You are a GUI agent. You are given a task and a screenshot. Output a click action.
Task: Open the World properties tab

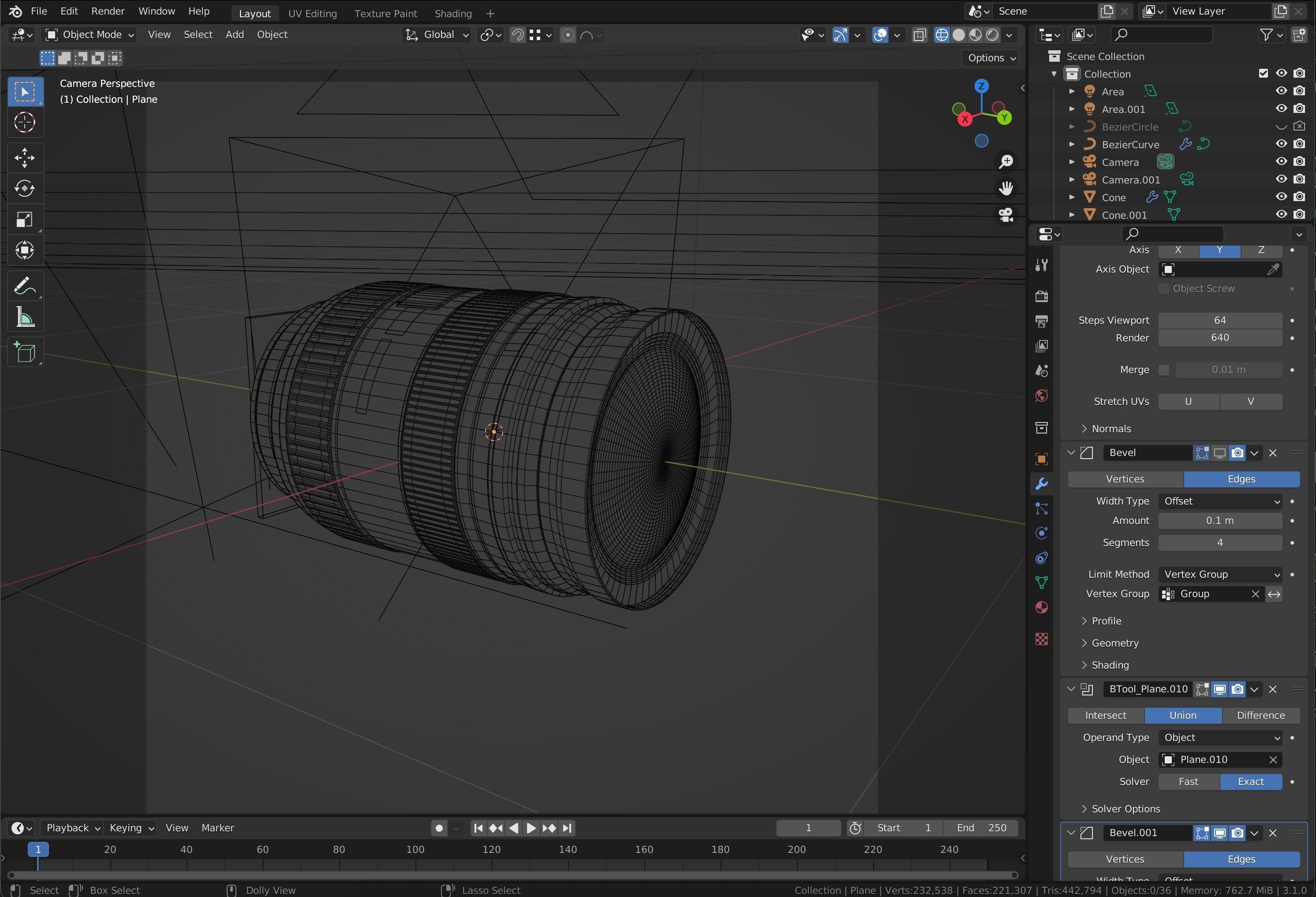pyautogui.click(x=1041, y=395)
